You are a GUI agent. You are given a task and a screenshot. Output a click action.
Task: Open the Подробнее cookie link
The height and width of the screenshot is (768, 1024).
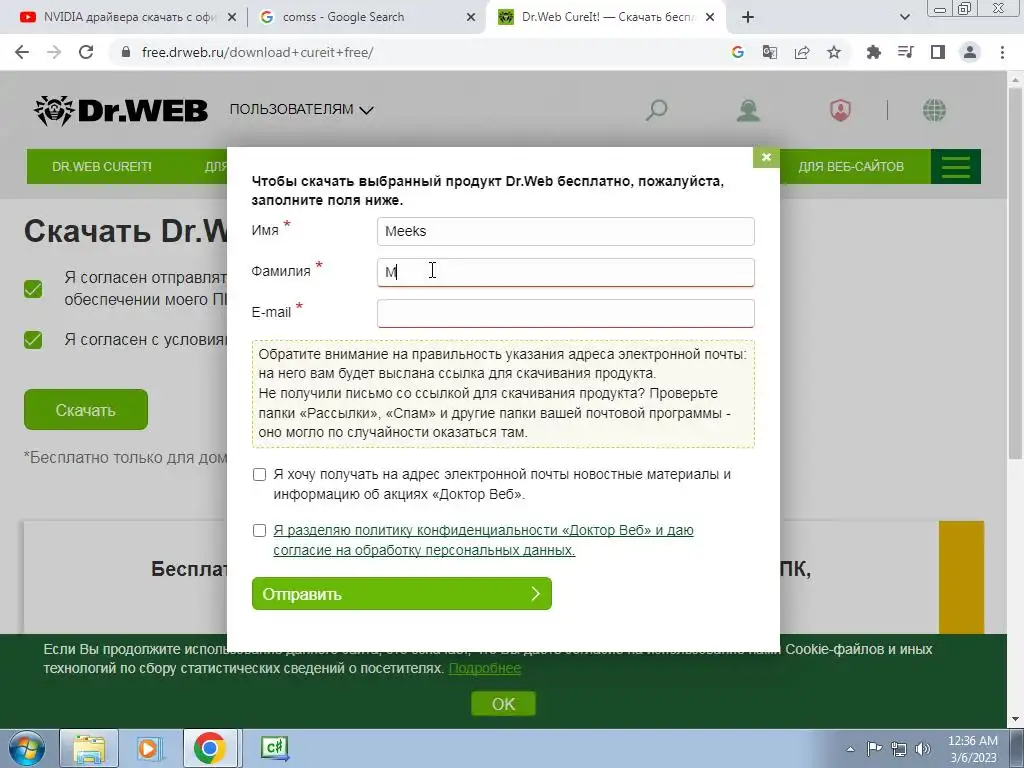click(x=485, y=668)
